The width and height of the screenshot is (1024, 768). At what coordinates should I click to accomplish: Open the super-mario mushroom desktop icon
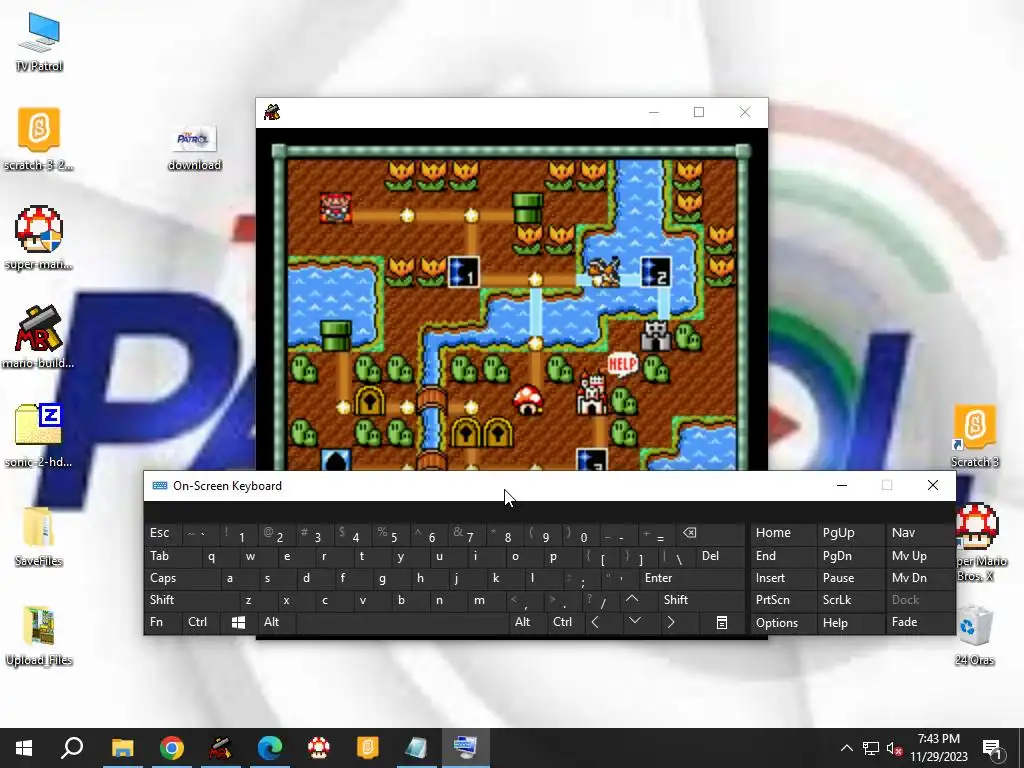39,238
